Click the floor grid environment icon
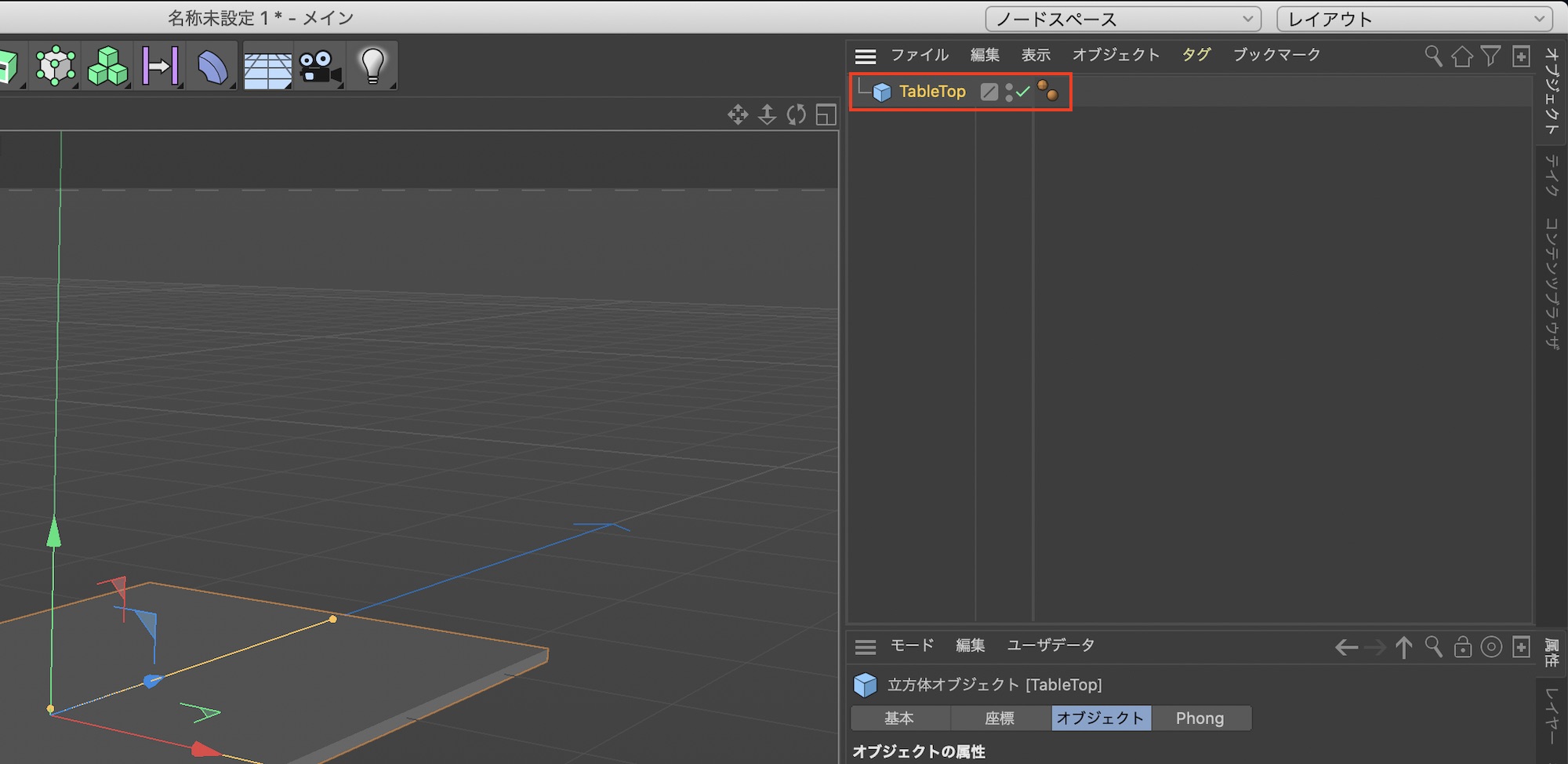Image resolution: width=1568 pixels, height=764 pixels. click(x=267, y=69)
